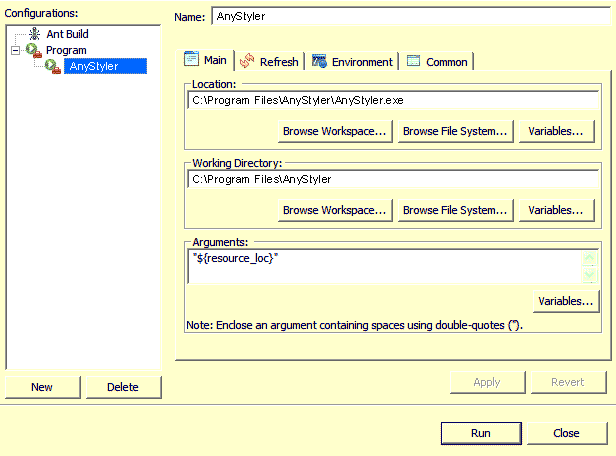Create a New configuration
616x456 pixels.
[x=42, y=387]
